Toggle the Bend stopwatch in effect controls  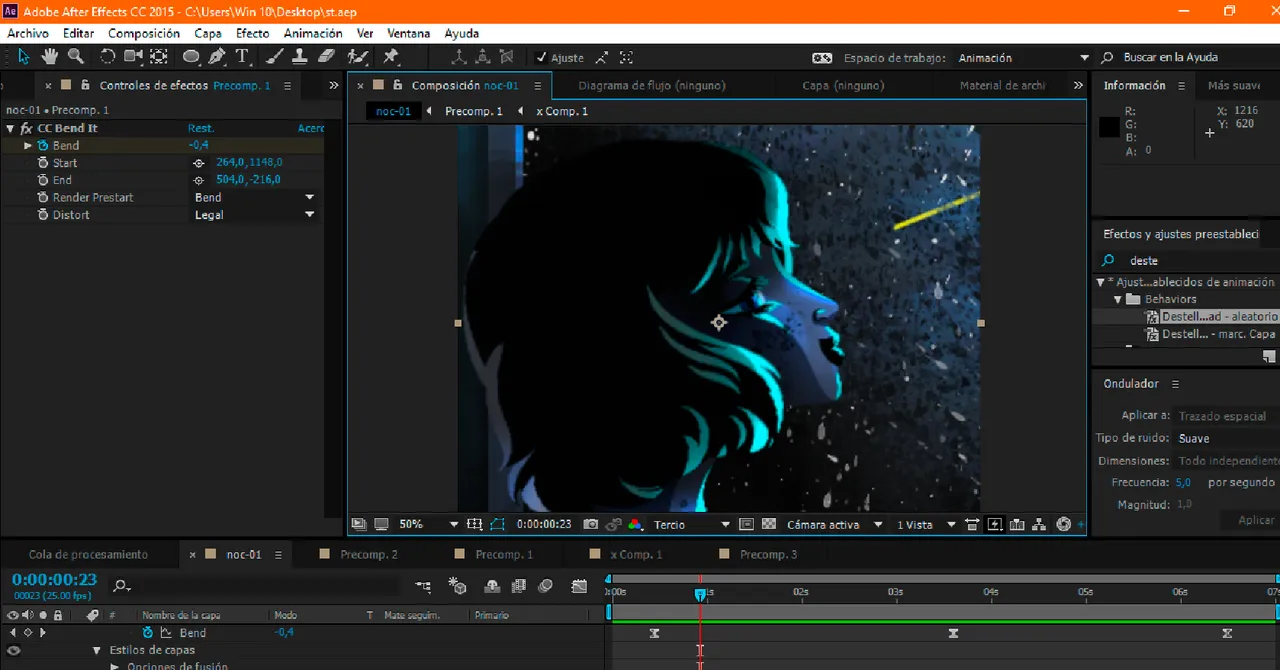[x=43, y=146]
